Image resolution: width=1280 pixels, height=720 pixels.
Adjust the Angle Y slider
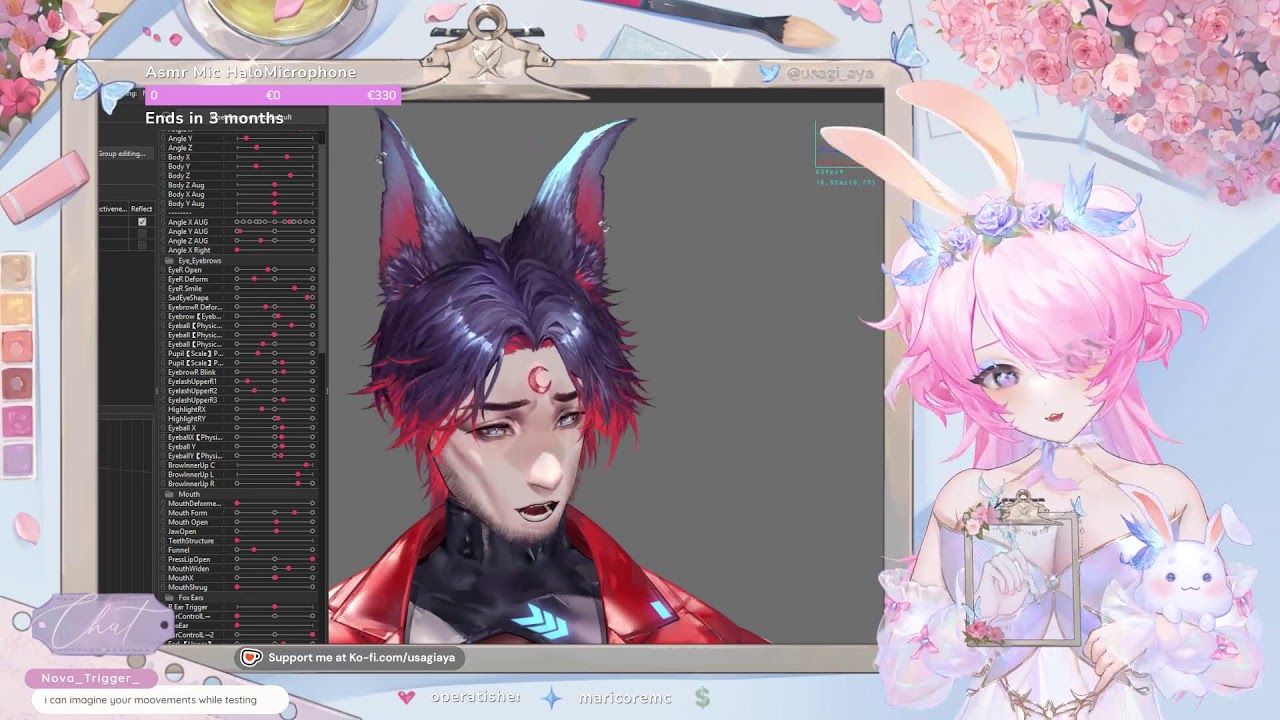pyautogui.click(x=275, y=138)
